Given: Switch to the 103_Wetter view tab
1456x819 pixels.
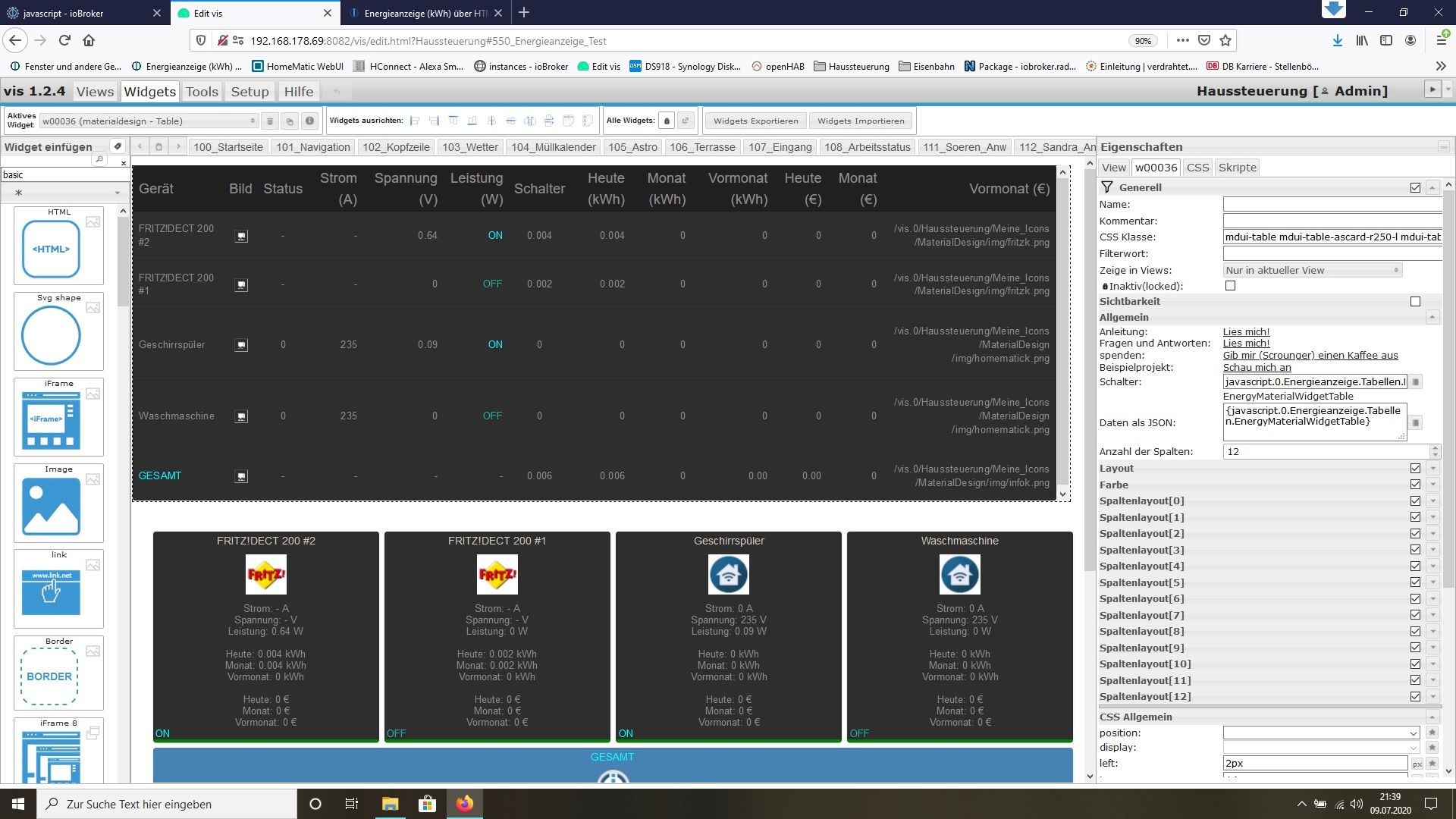Looking at the screenshot, I should [470, 147].
